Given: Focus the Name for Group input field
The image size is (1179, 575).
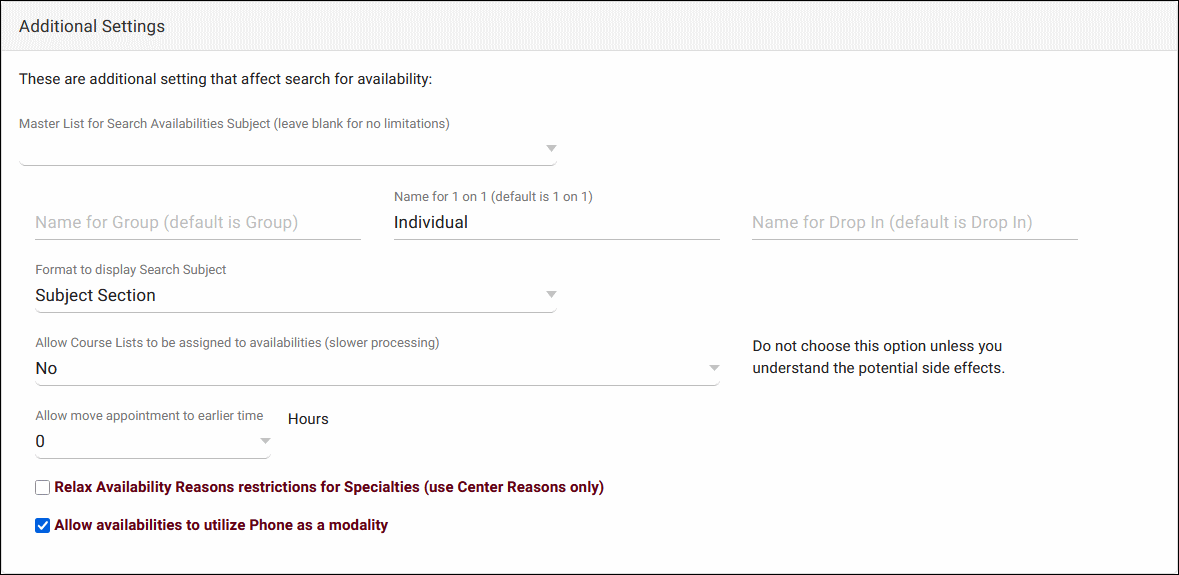Looking at the screenshot, I should coord(198,223).
